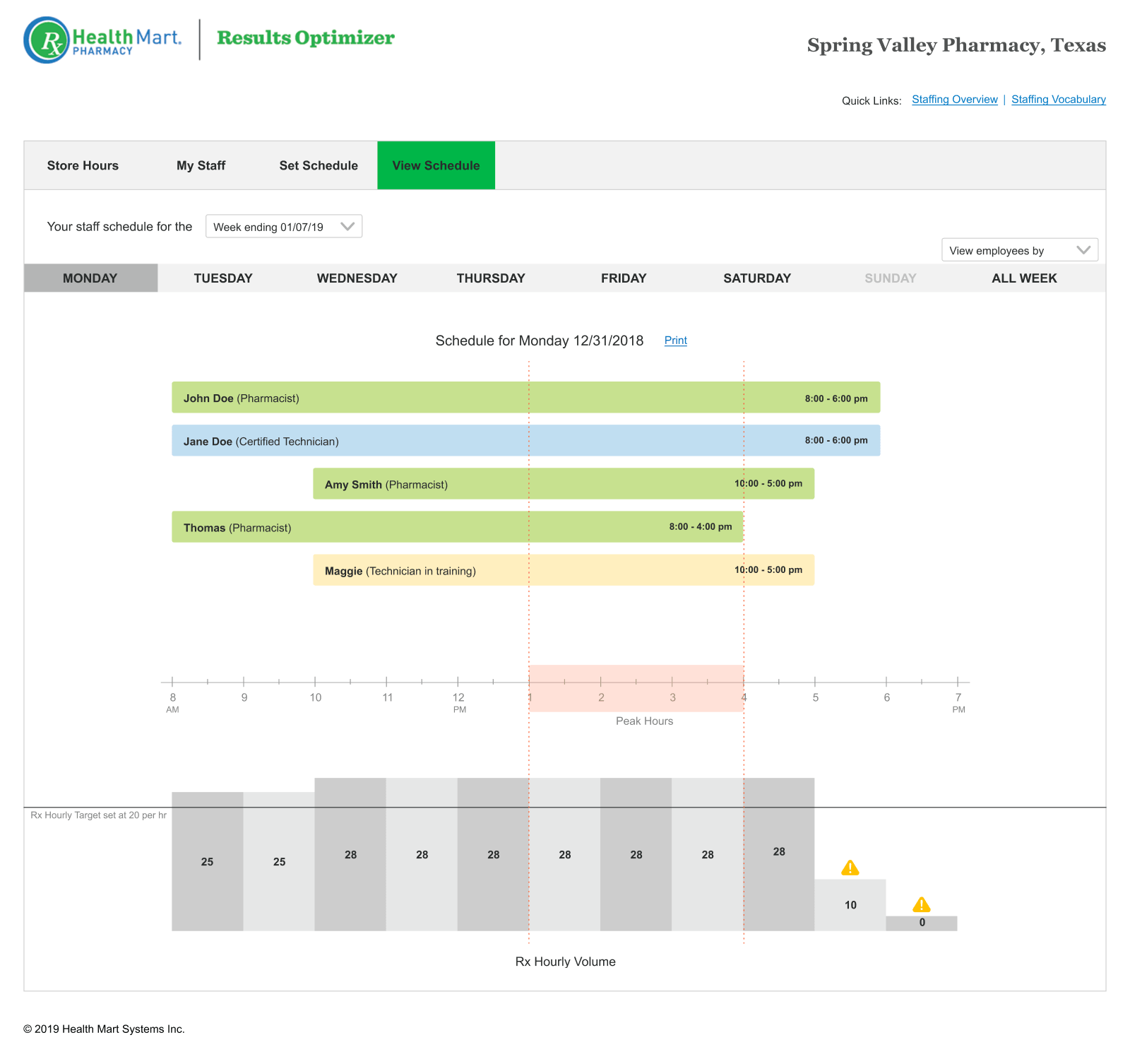This screenshot has height=1064, width=1130.
Task: Go to the Set Schedule tab
Action: (x=319, y=165)
